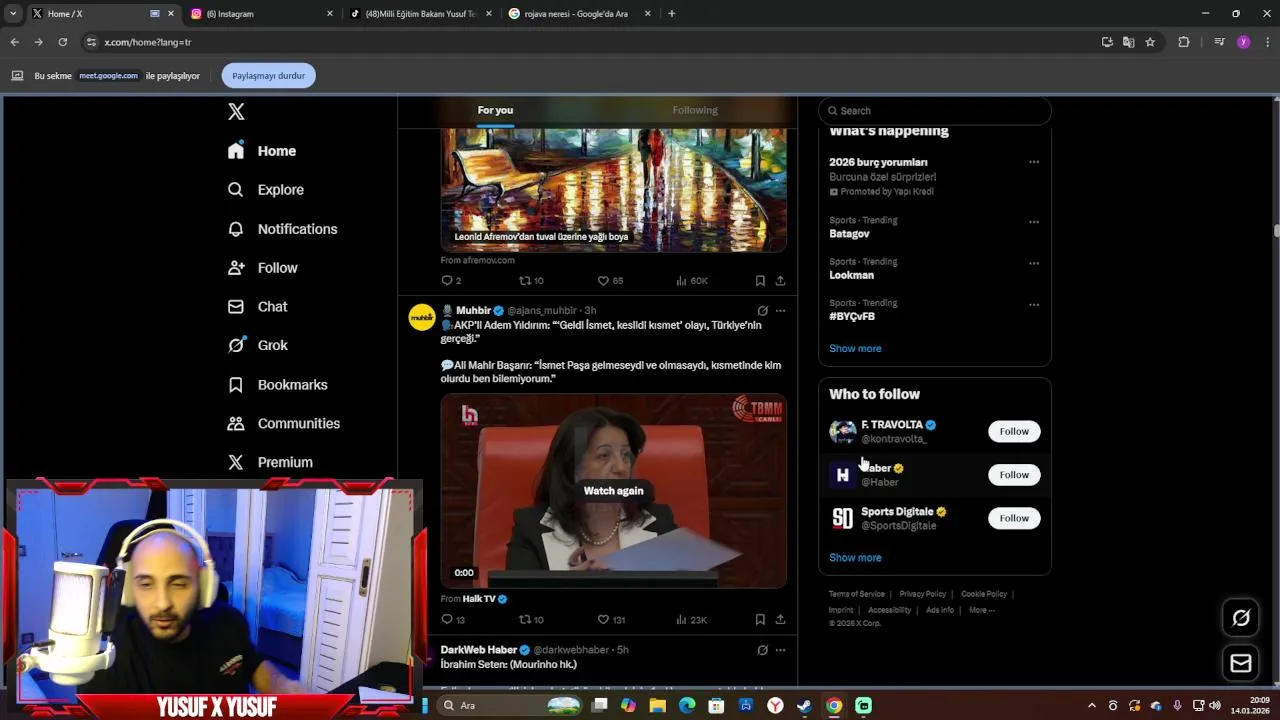Share the Muhbir video post

pyautogui.click(x=780, y=620)
